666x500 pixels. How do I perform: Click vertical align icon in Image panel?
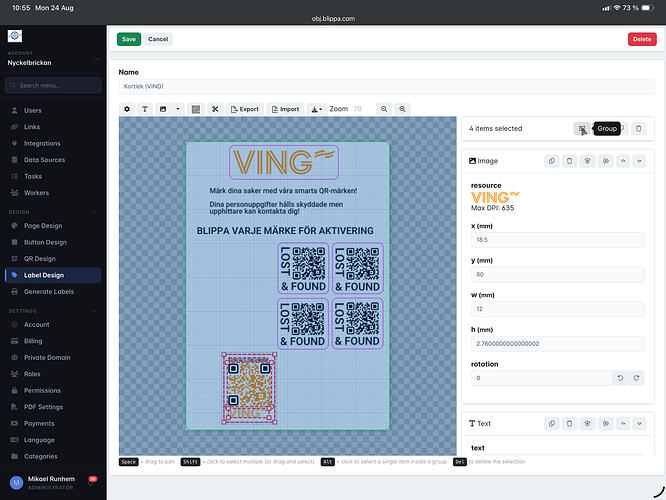[x=606, y=161]
